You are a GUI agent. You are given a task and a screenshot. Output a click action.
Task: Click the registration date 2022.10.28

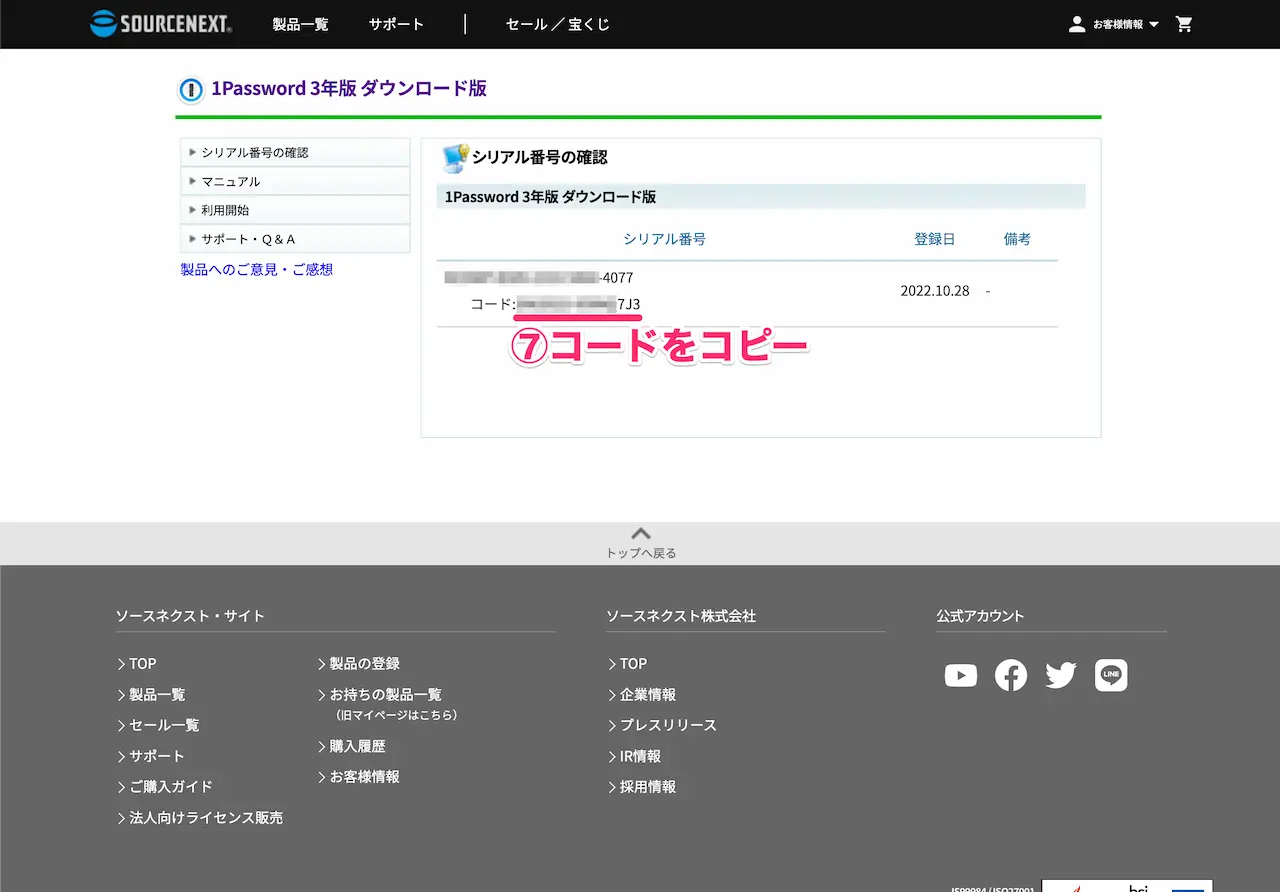click(935, 291)
